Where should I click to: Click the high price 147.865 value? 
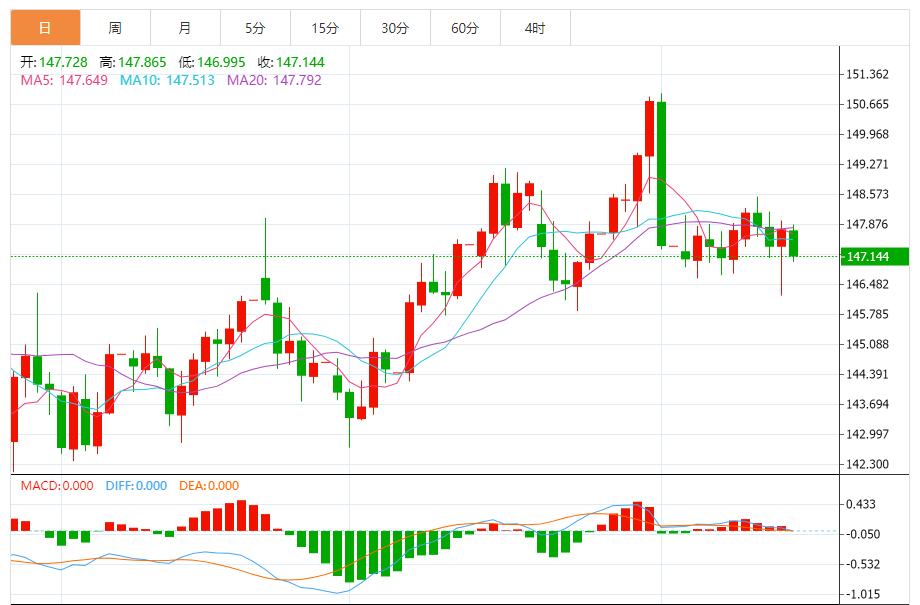pyautogui.click(x=142, y=62)
